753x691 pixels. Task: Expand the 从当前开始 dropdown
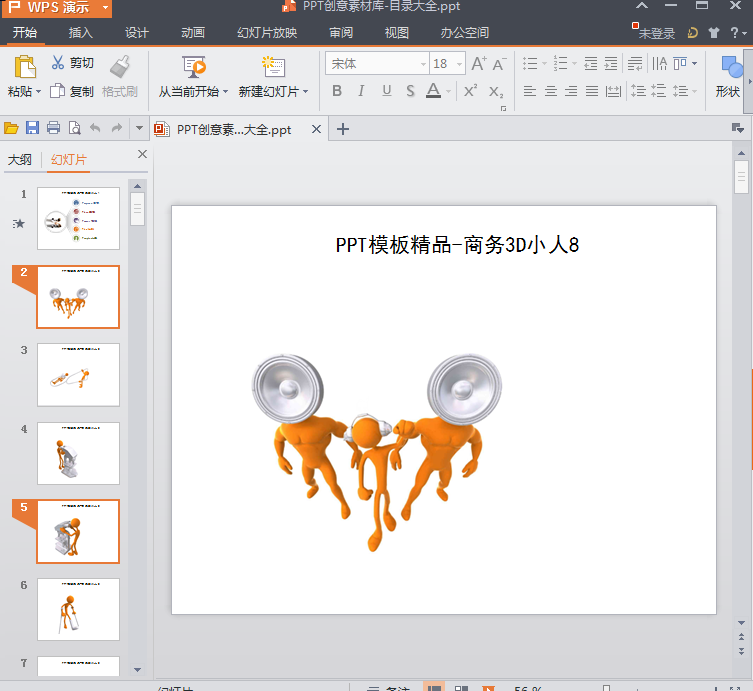click(225, 91)
